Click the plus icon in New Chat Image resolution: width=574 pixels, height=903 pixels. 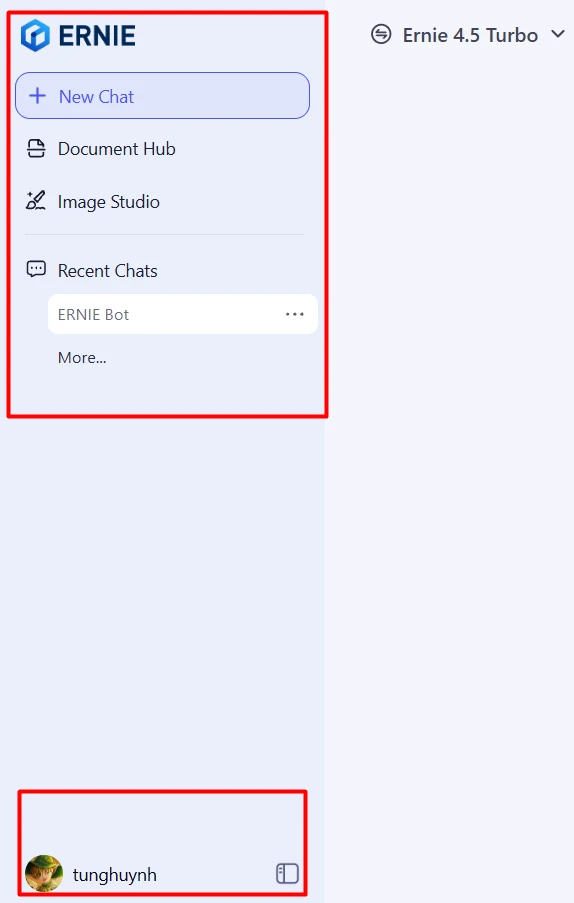point(37,96)
